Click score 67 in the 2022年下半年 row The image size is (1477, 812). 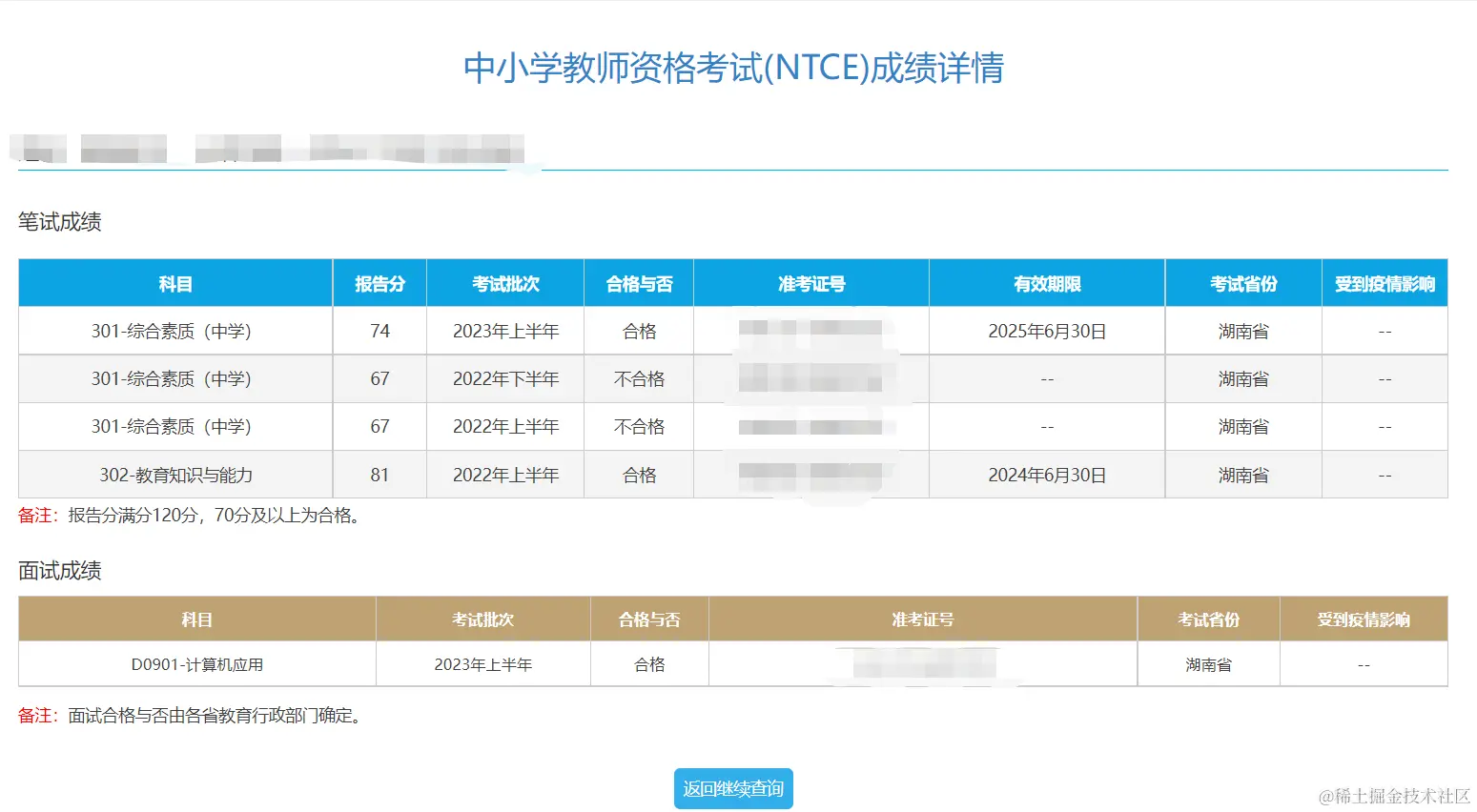[x=380, y=379]
